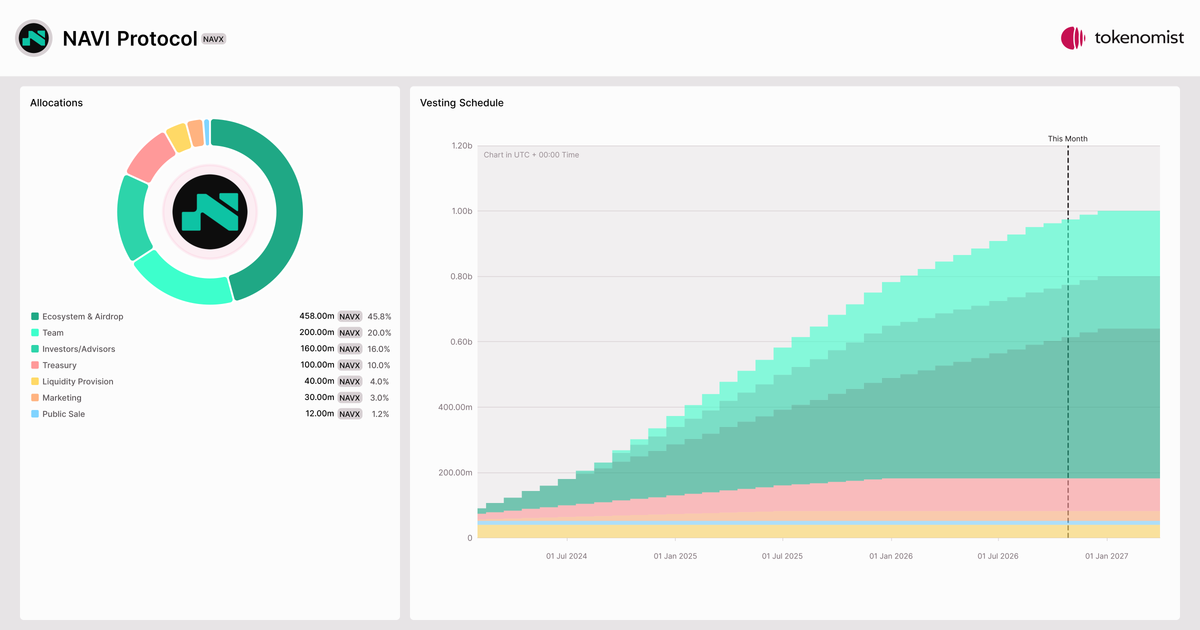
Task: Click the 1.20b y-axis label
Action: pos(461,146)
